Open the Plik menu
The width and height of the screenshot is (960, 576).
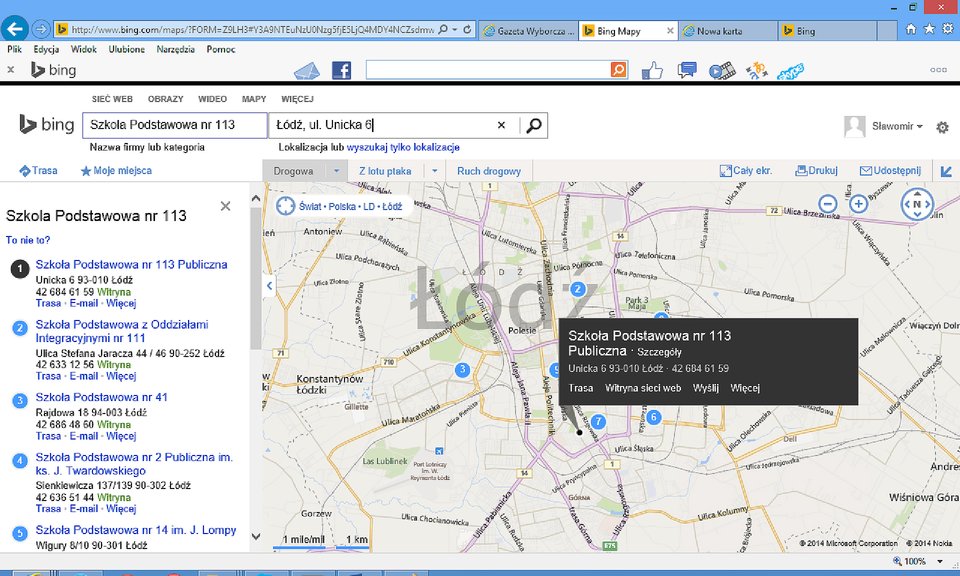click(14, 49)
